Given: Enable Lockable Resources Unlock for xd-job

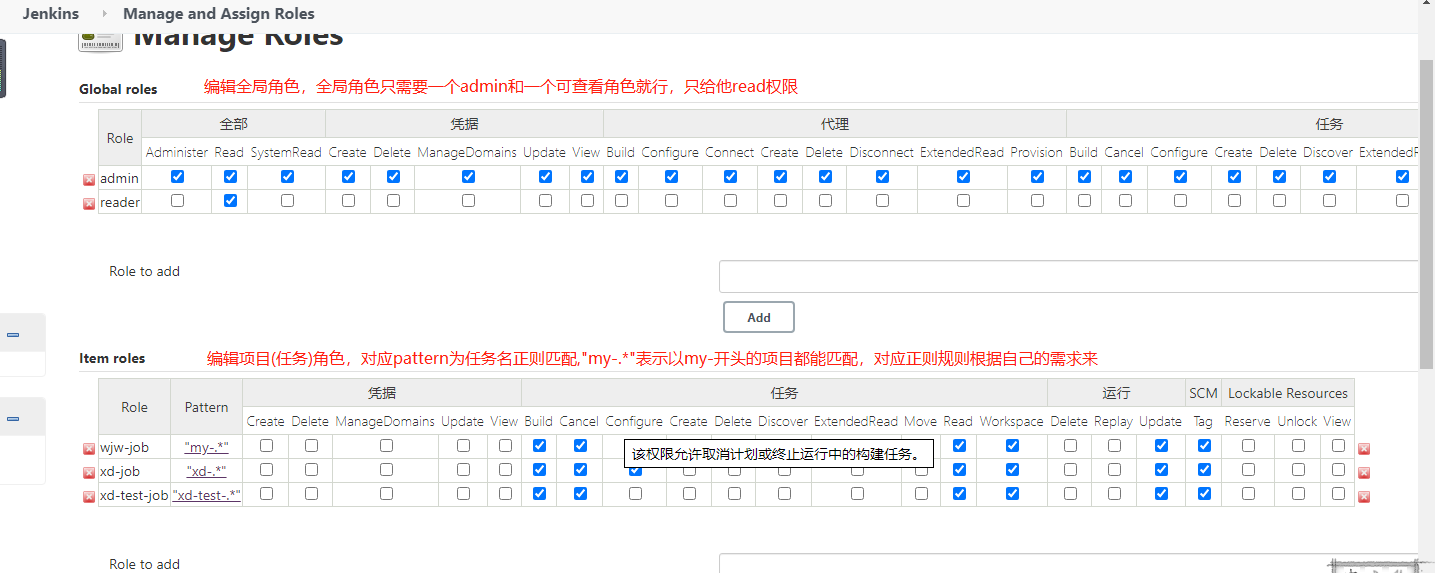Looking at the screenshot, I should pos(1298,469).
